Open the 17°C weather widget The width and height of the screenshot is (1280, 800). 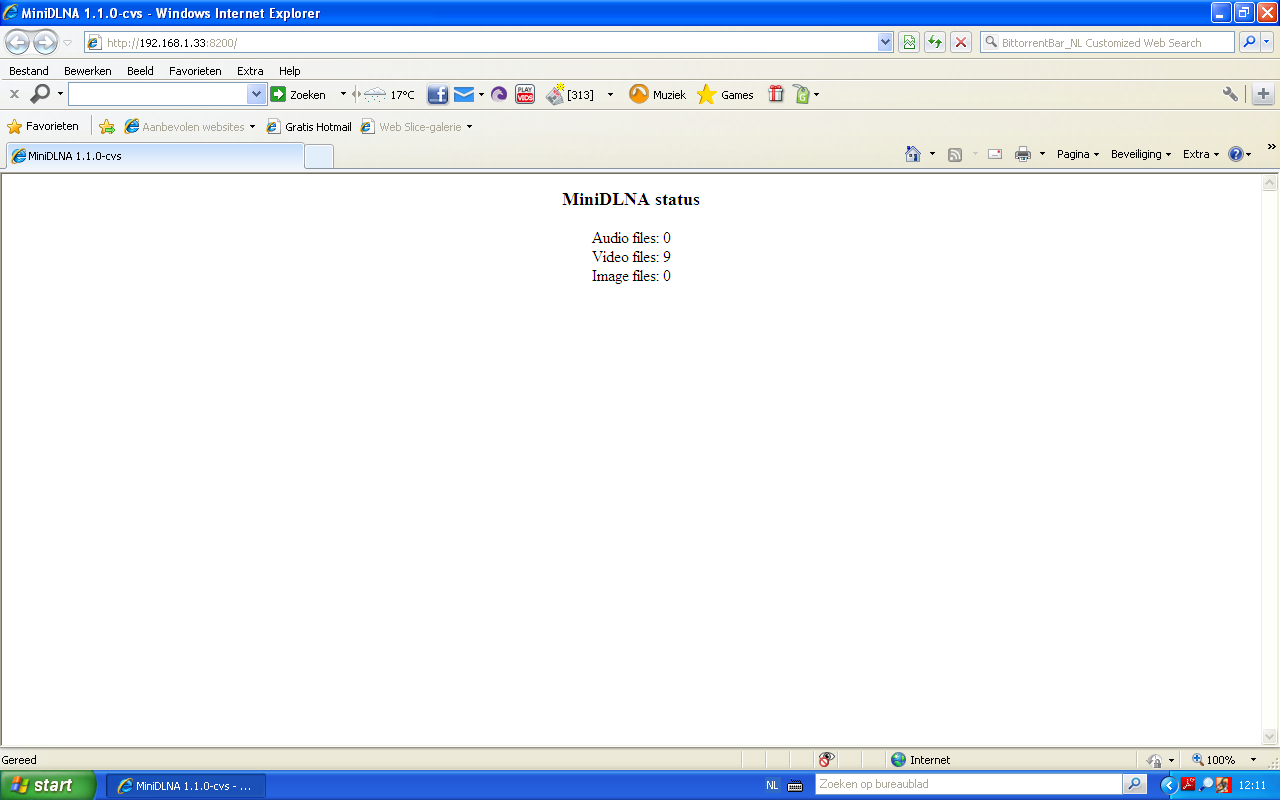tap(391, 95)
